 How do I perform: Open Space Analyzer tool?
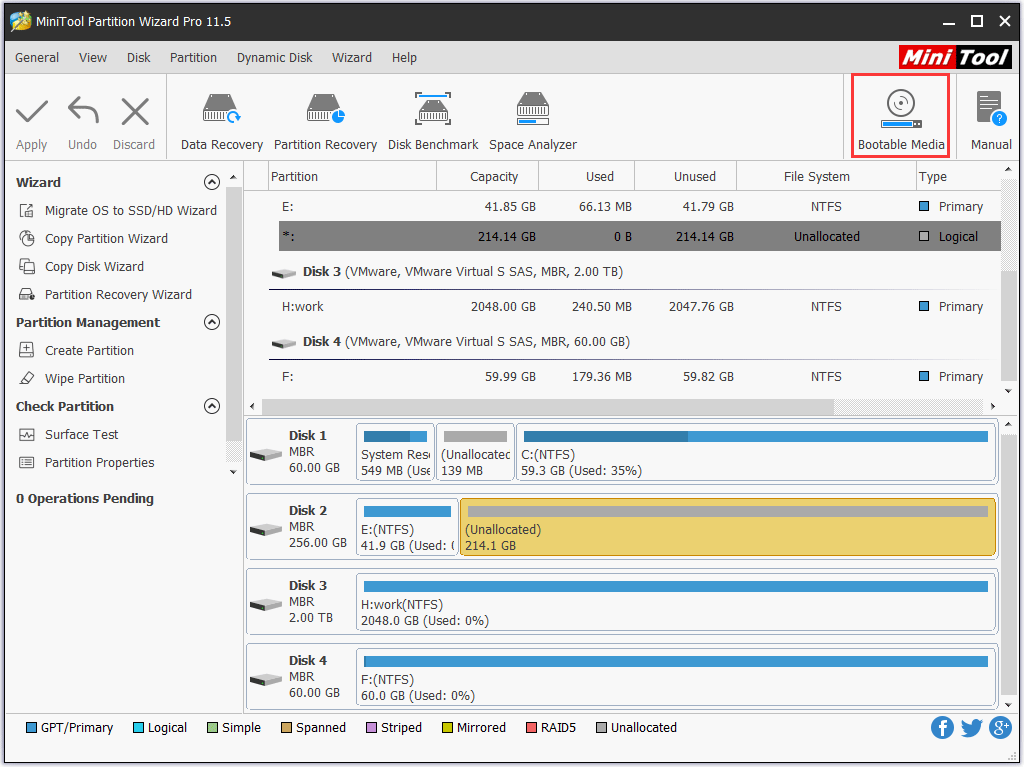(533, 122)
